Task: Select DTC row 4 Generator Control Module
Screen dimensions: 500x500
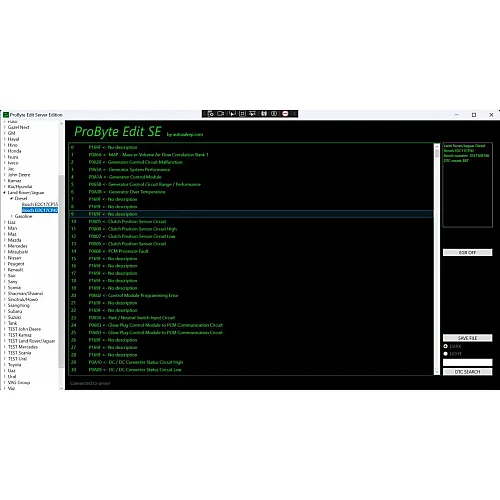Action: pyautogui.click(x=251, y=177)
